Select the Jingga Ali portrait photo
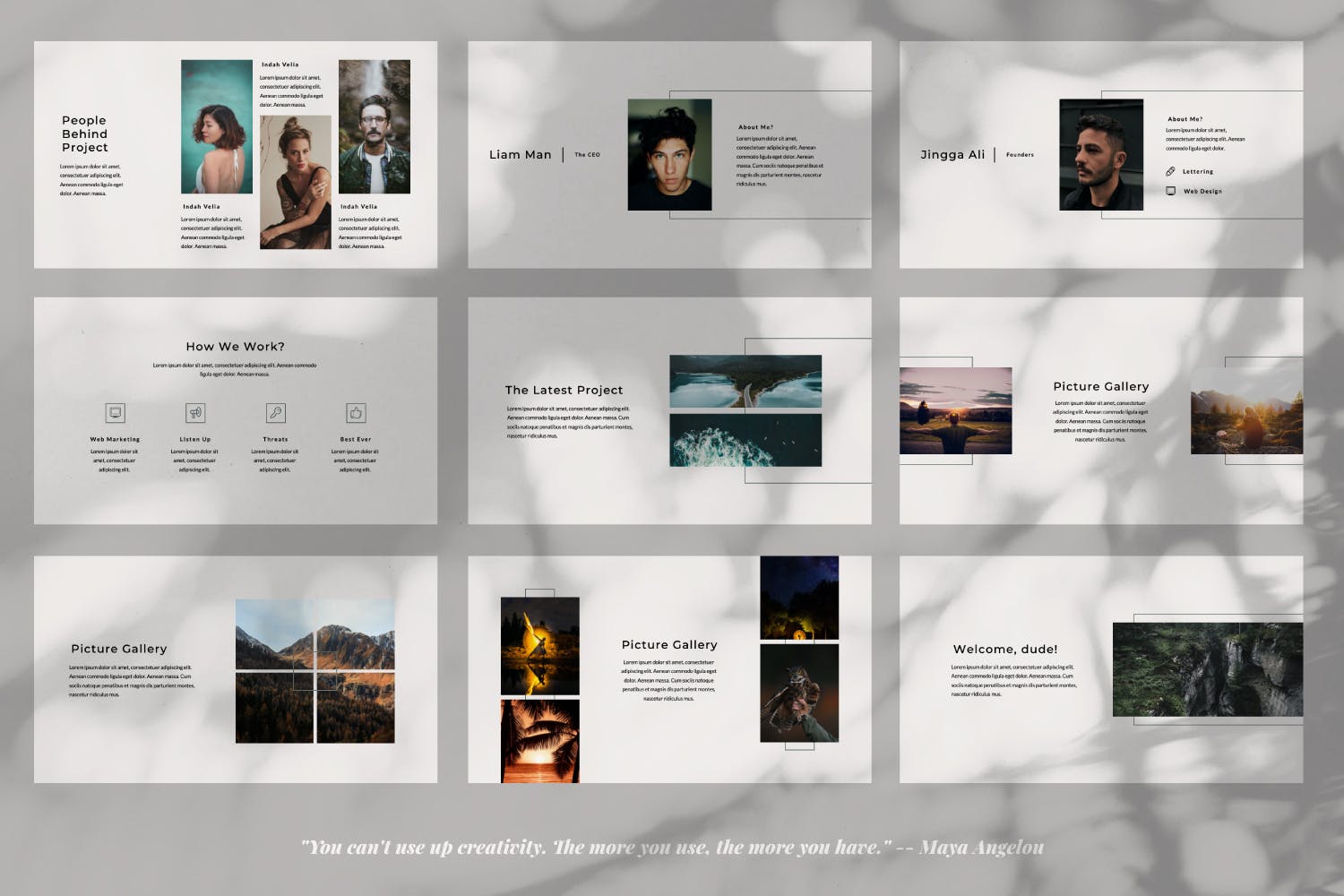The height and width of the screenshot is (896, 1344). pos(1101,155)
